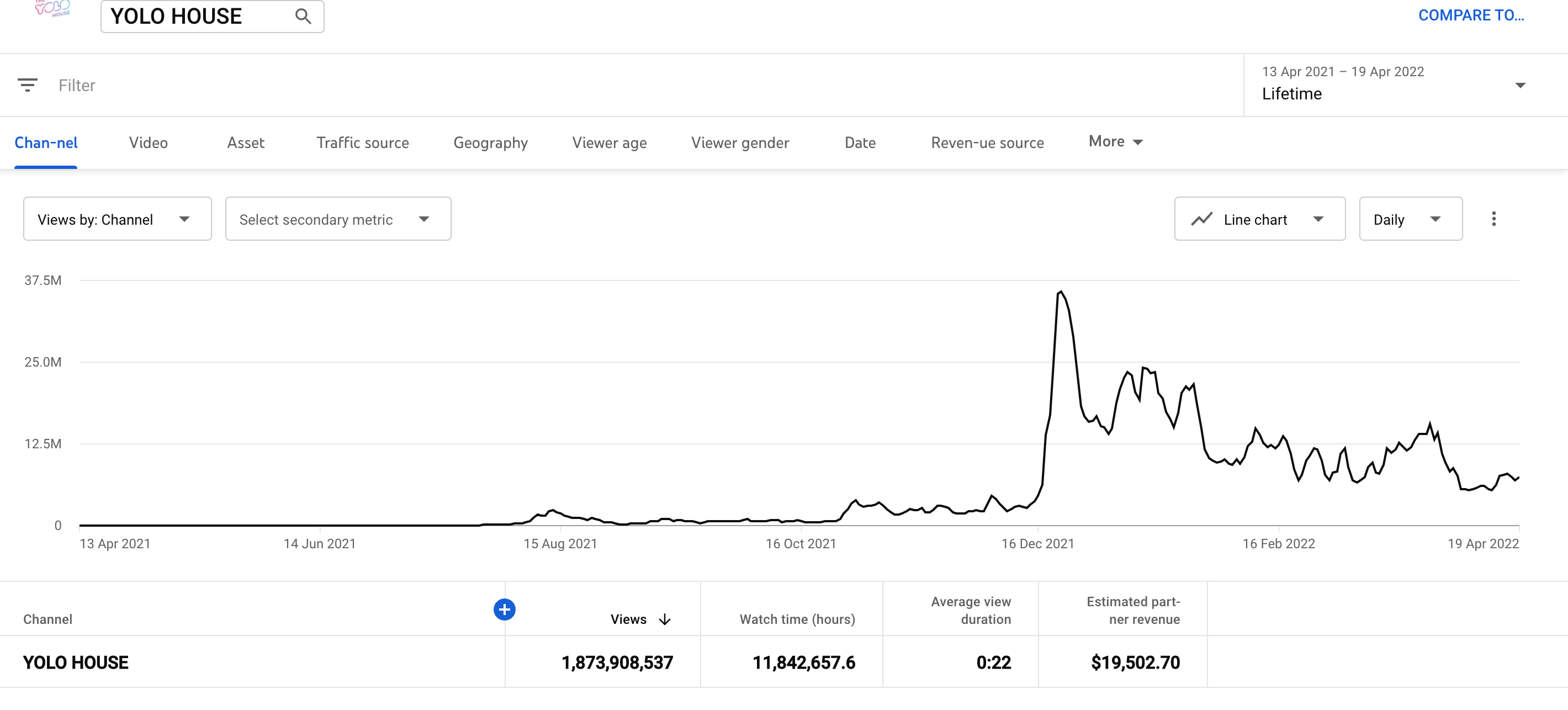Sort by Estimated partner revenue column

[x=1133, y=610]
